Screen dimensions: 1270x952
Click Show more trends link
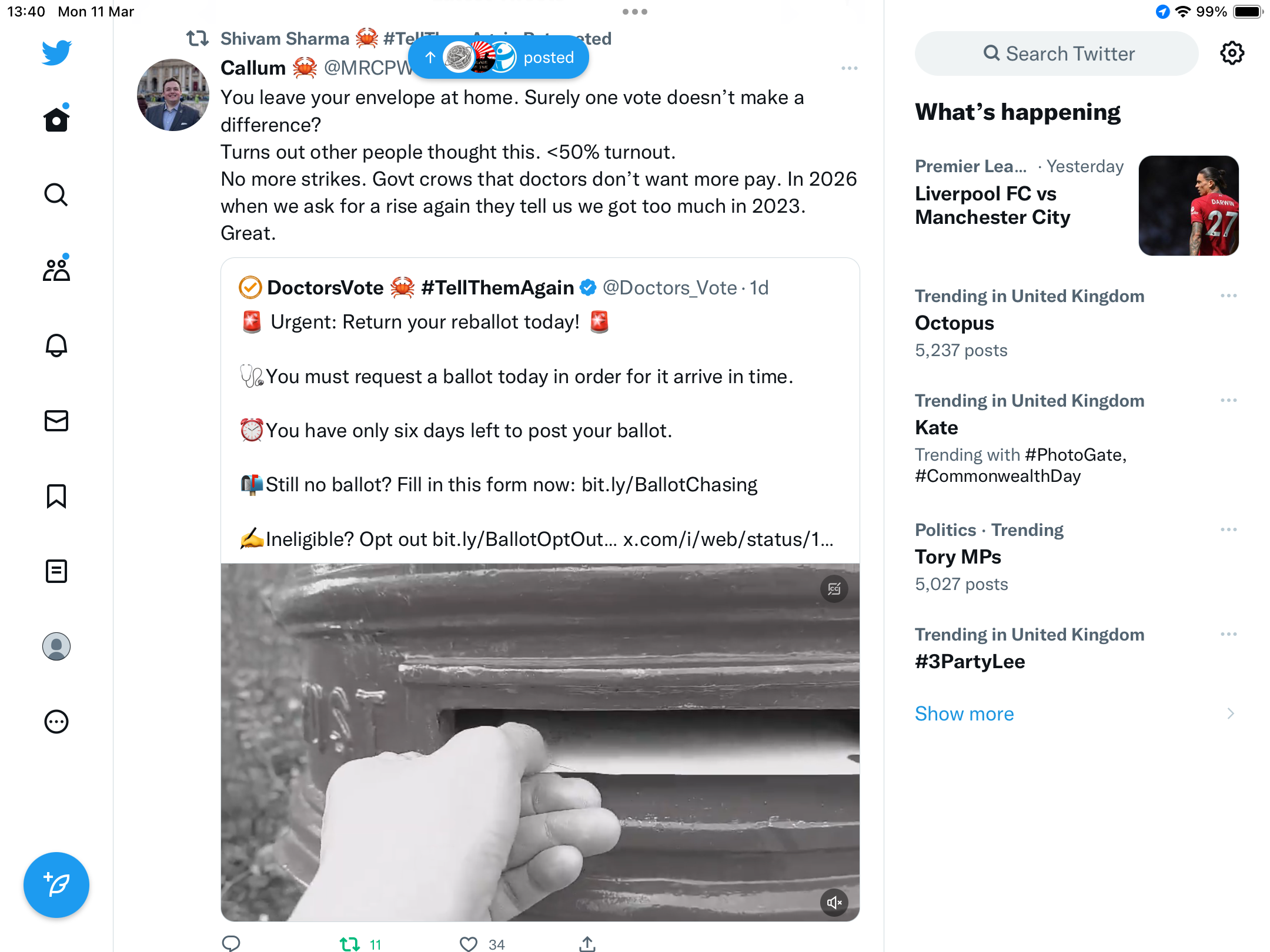(x=964, y=713)
